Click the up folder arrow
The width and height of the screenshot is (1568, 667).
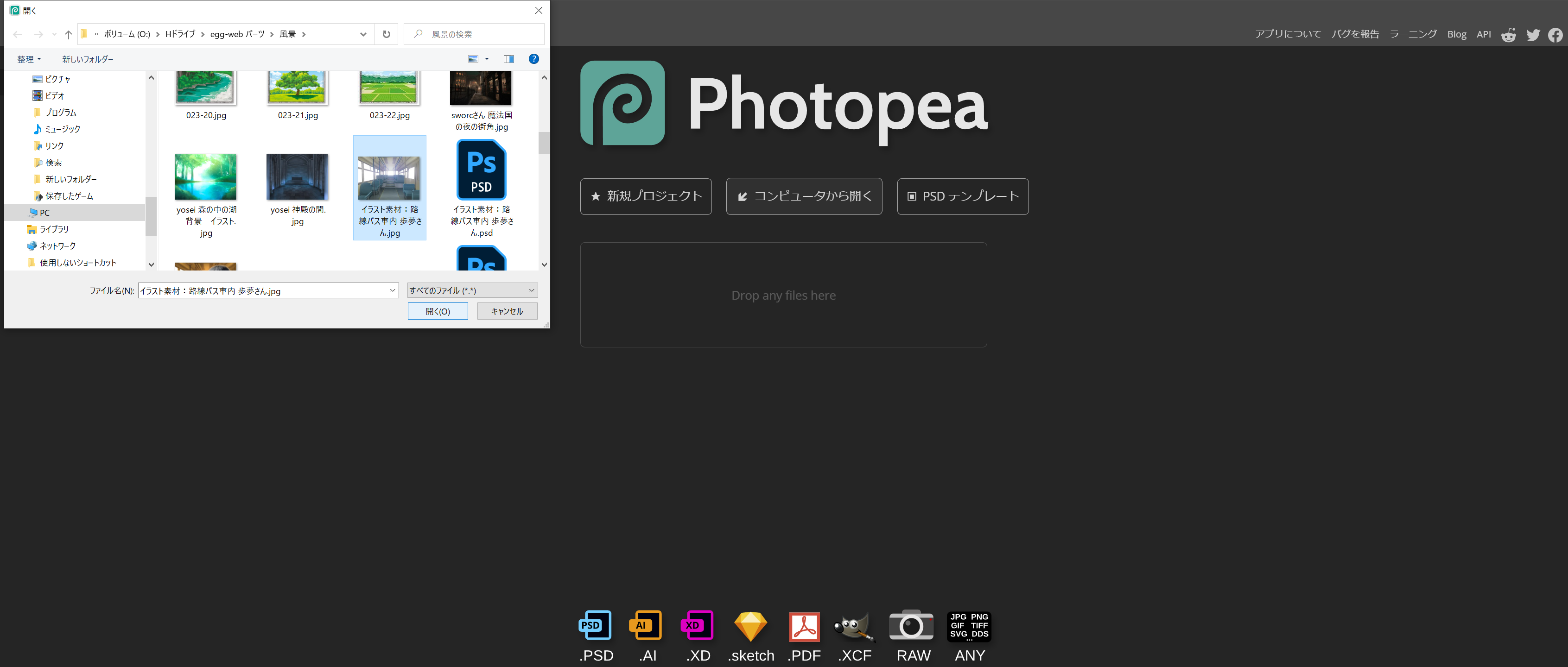pos(68,34)
